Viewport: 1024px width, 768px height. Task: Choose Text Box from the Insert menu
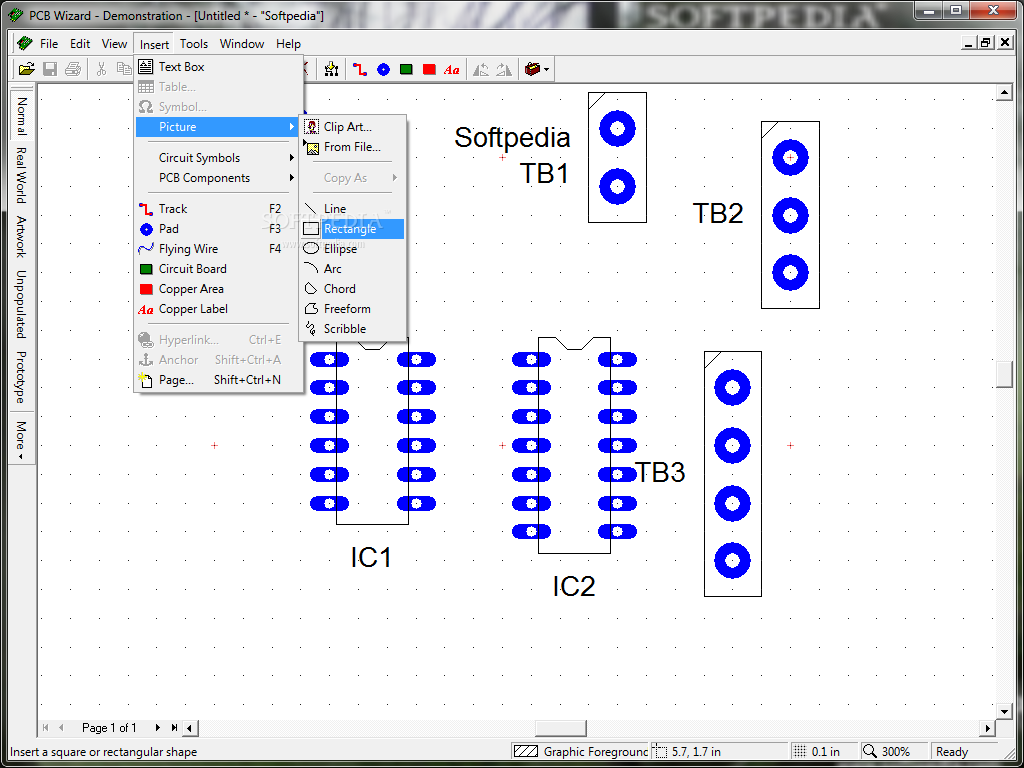pos(219,67)
